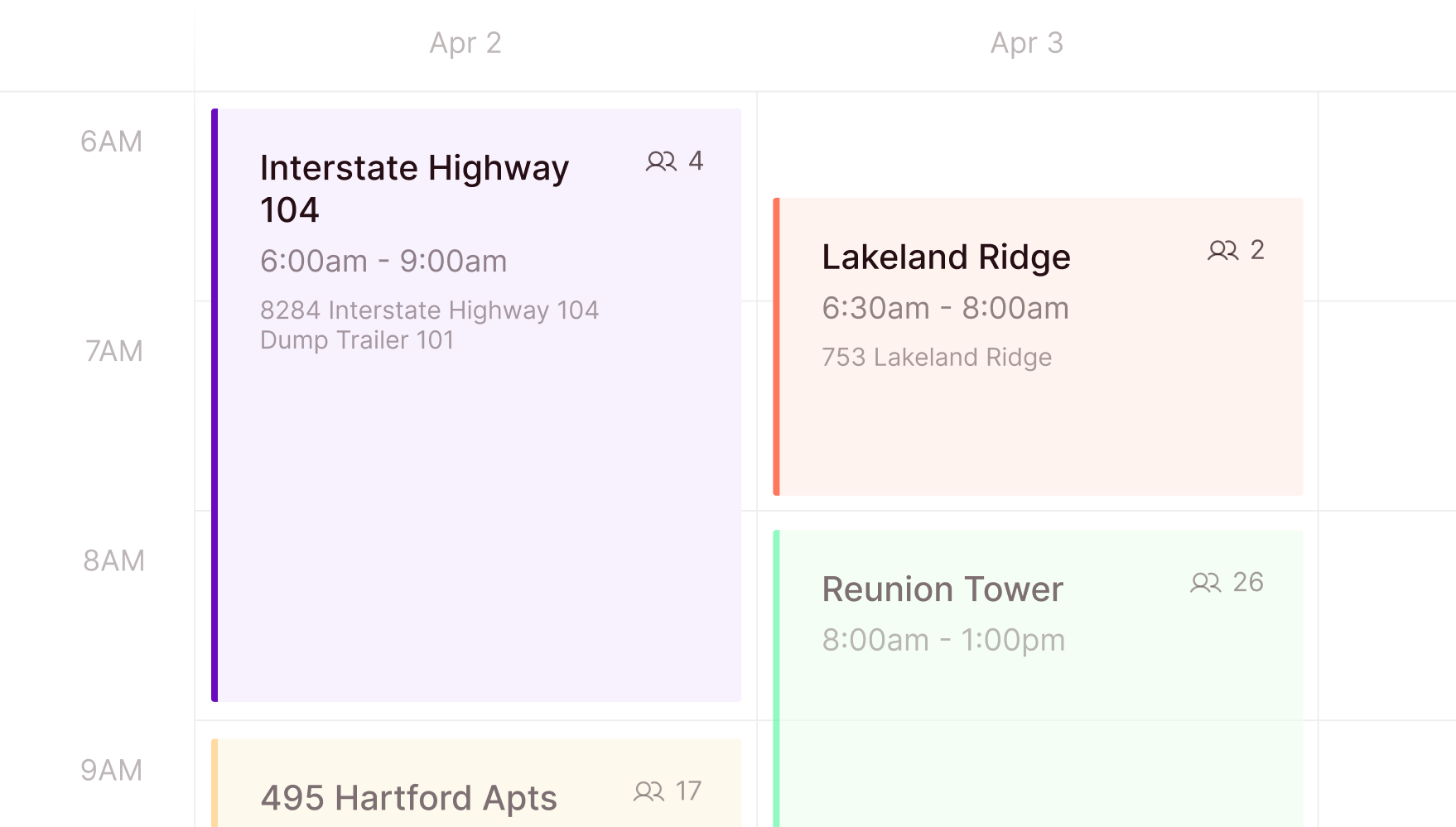Click the orange color bar of Lakeland event

tap(776, 347)
